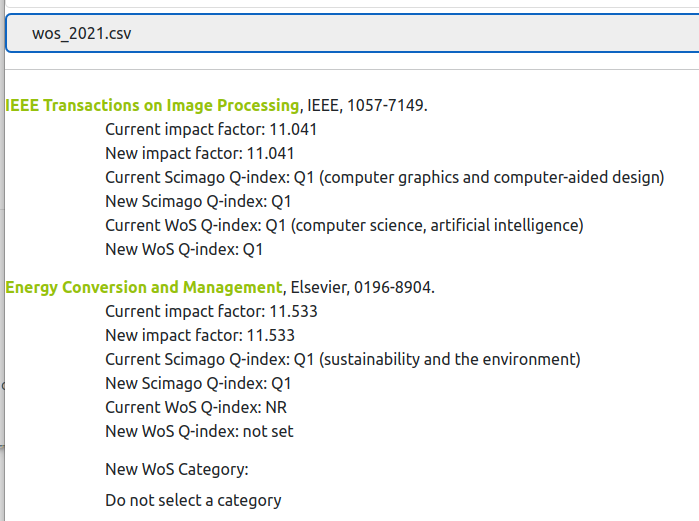The width and height of the screenshot is (699, 521).
Task: Click the 'New Scimago Q-index: Q1' line under IEEE
Action: [198, 201]
